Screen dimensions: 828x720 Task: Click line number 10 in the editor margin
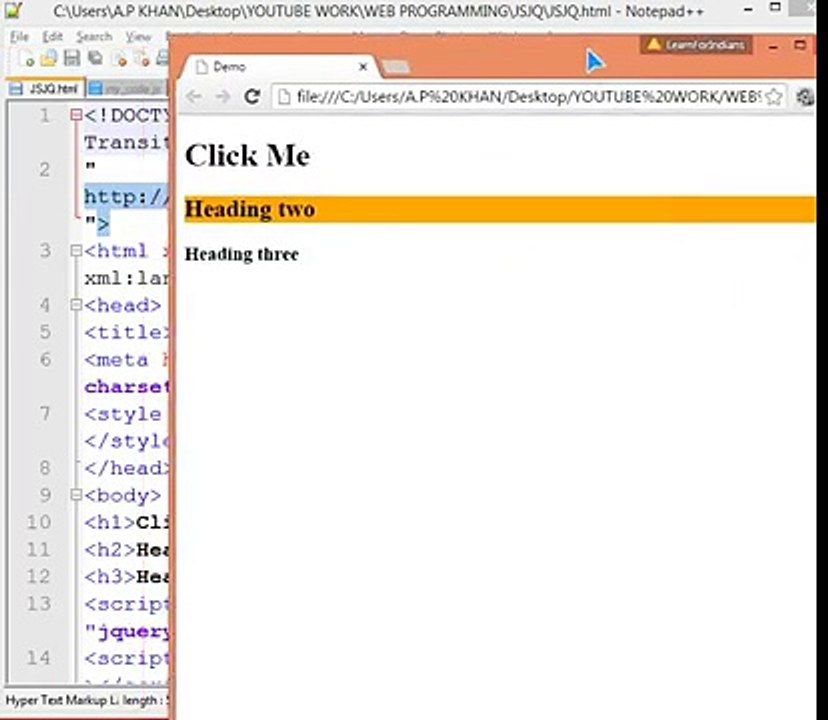coord(39,522)
